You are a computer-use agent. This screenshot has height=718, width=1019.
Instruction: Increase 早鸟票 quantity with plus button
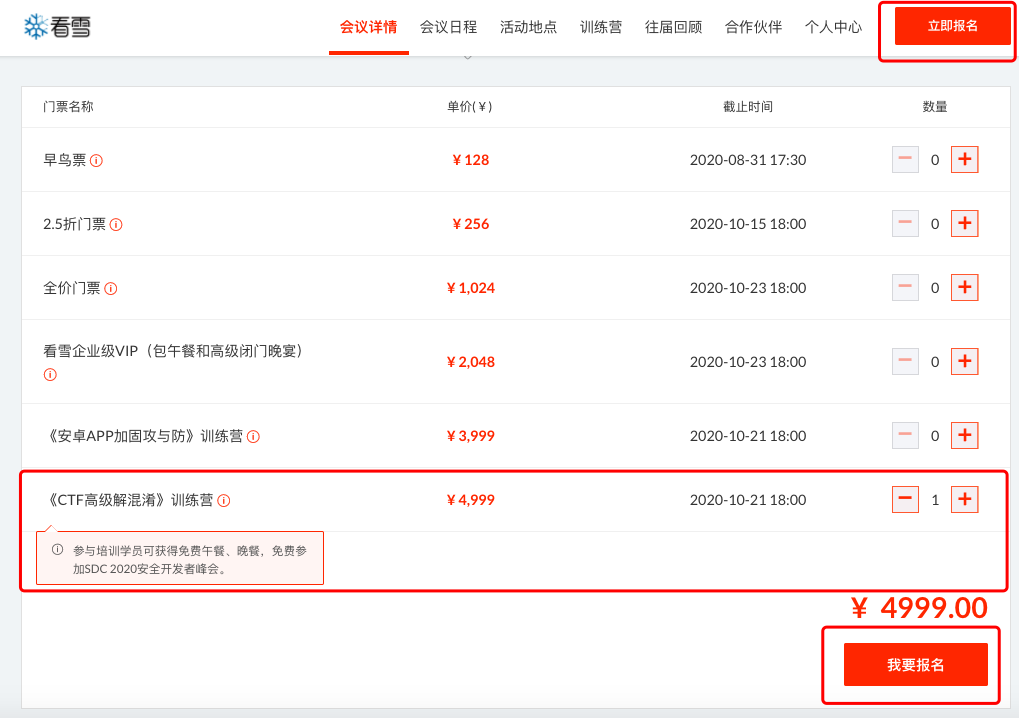coord(964,159)
